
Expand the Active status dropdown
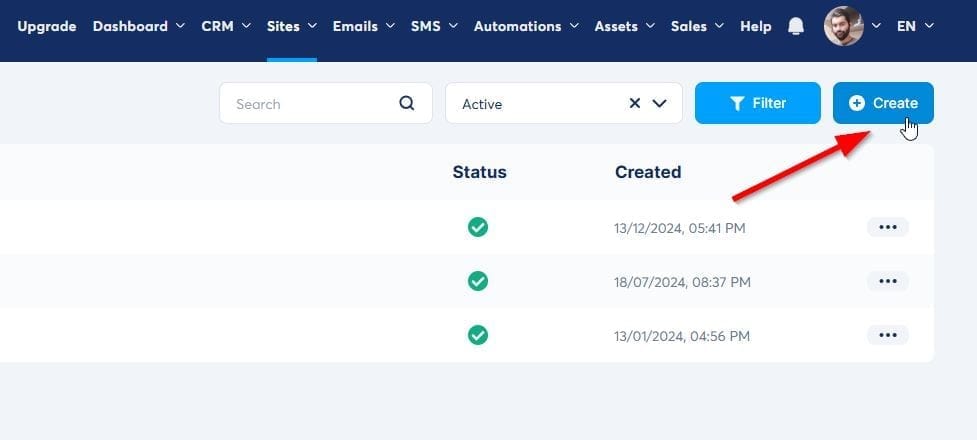pyautogui.click(x=660, y=103)
